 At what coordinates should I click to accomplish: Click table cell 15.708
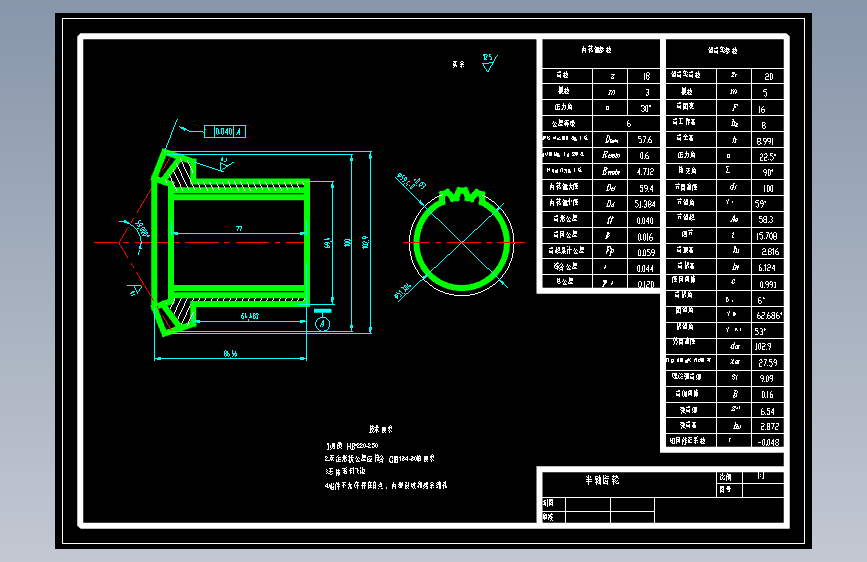766,236
